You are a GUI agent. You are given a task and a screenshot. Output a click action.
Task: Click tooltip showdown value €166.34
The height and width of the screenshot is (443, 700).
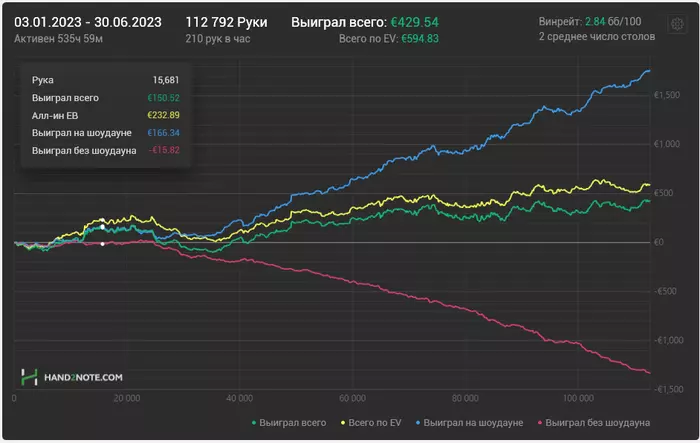pos(163,133)
